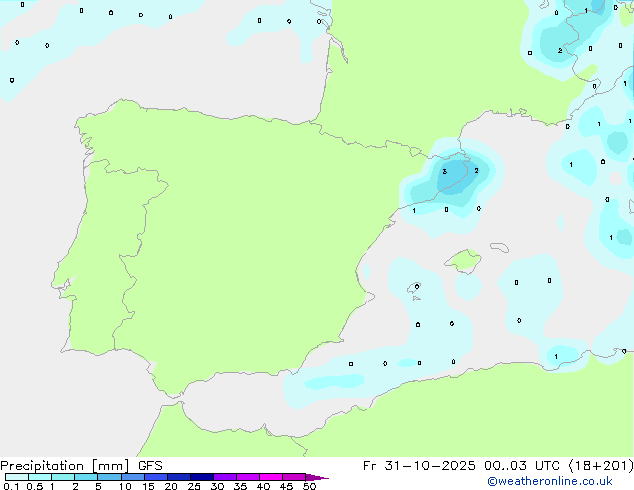This screenshot has width=634, height=490.
Task: Pick the 15–20 mm legend color swatch
Action: click(x=156, y=477)
